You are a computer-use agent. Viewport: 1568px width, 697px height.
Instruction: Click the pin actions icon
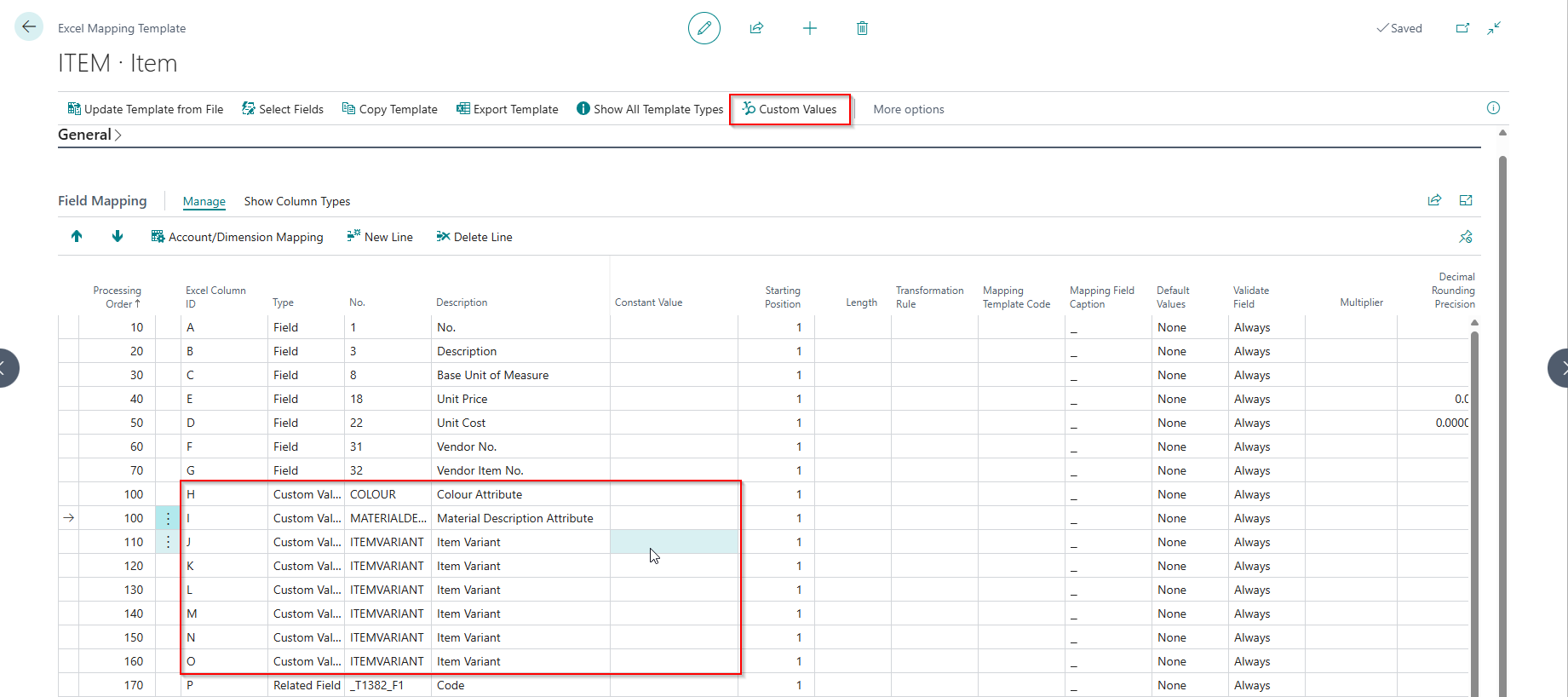point(1466,237)
